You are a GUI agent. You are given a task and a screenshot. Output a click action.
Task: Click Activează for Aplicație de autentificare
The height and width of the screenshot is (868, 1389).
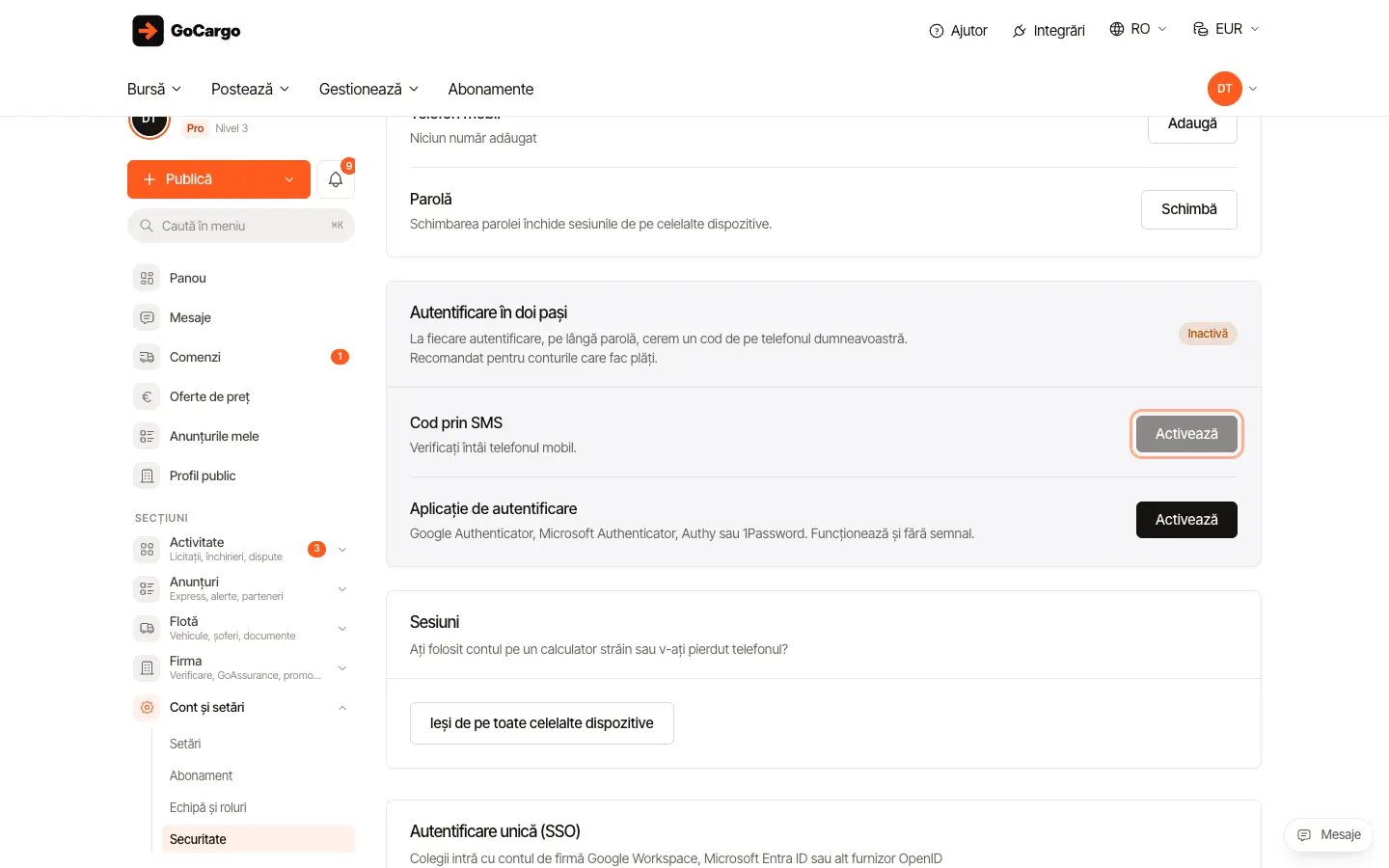click(1186, 520)
